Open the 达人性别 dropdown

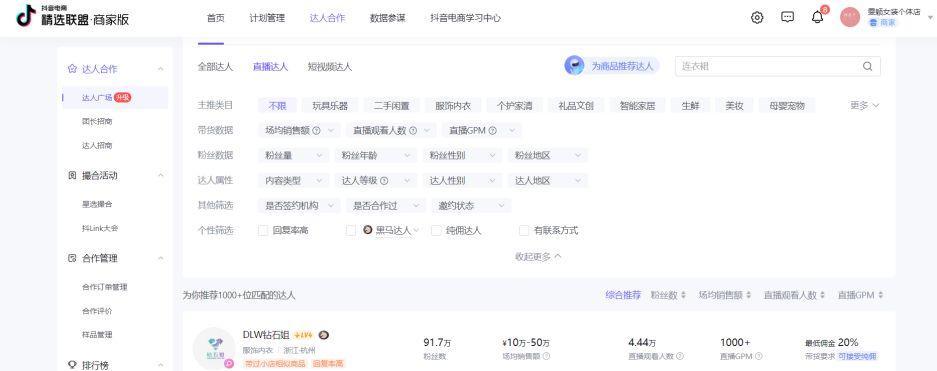[x=462, y=180]
